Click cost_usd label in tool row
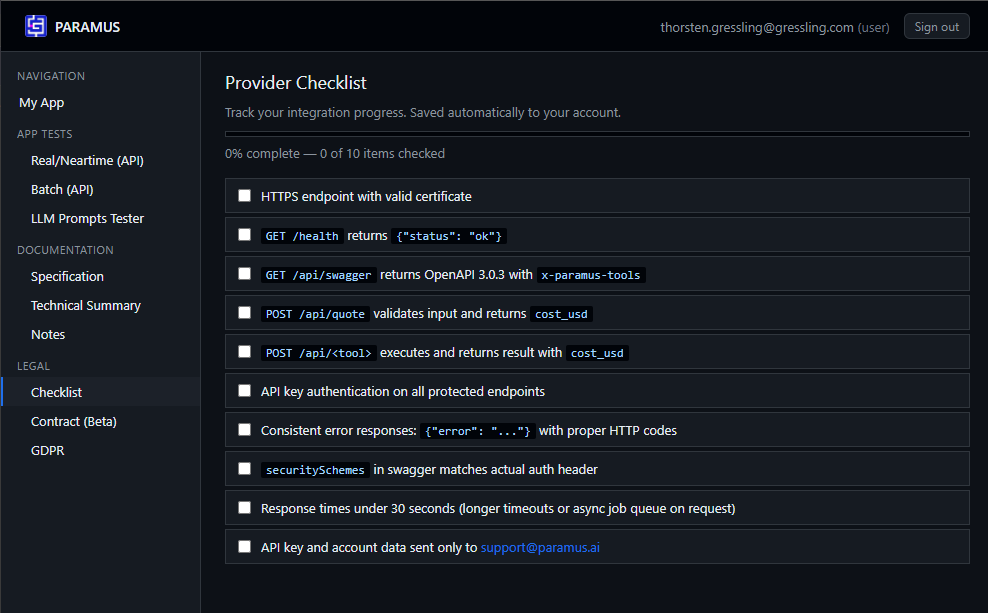 click(x=597, y=353)
